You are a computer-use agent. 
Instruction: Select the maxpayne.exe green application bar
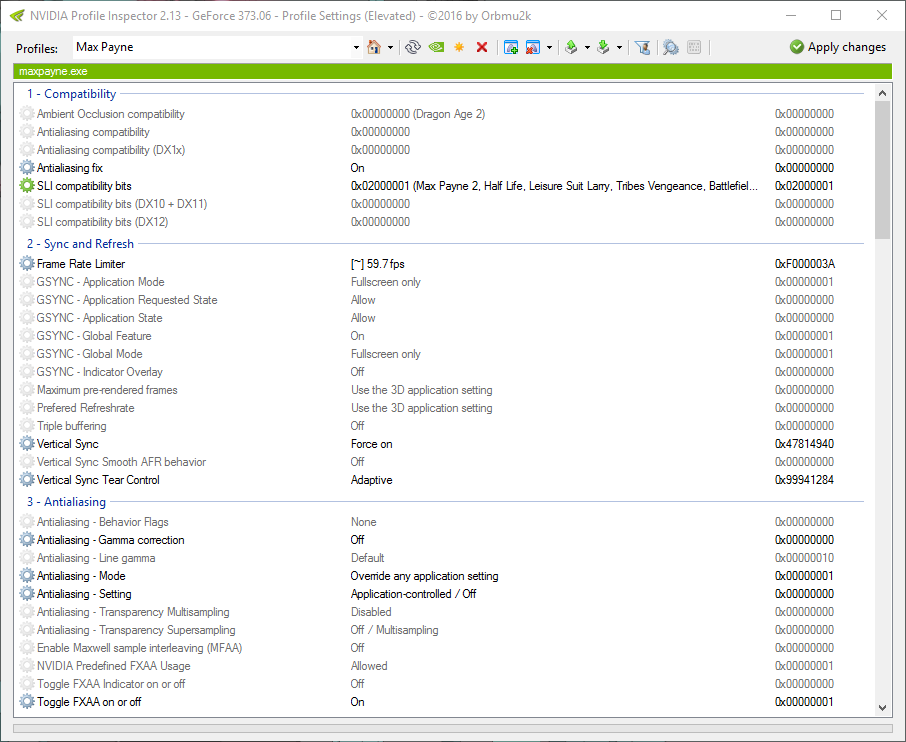pyautogui.click(x=452, y=71)
